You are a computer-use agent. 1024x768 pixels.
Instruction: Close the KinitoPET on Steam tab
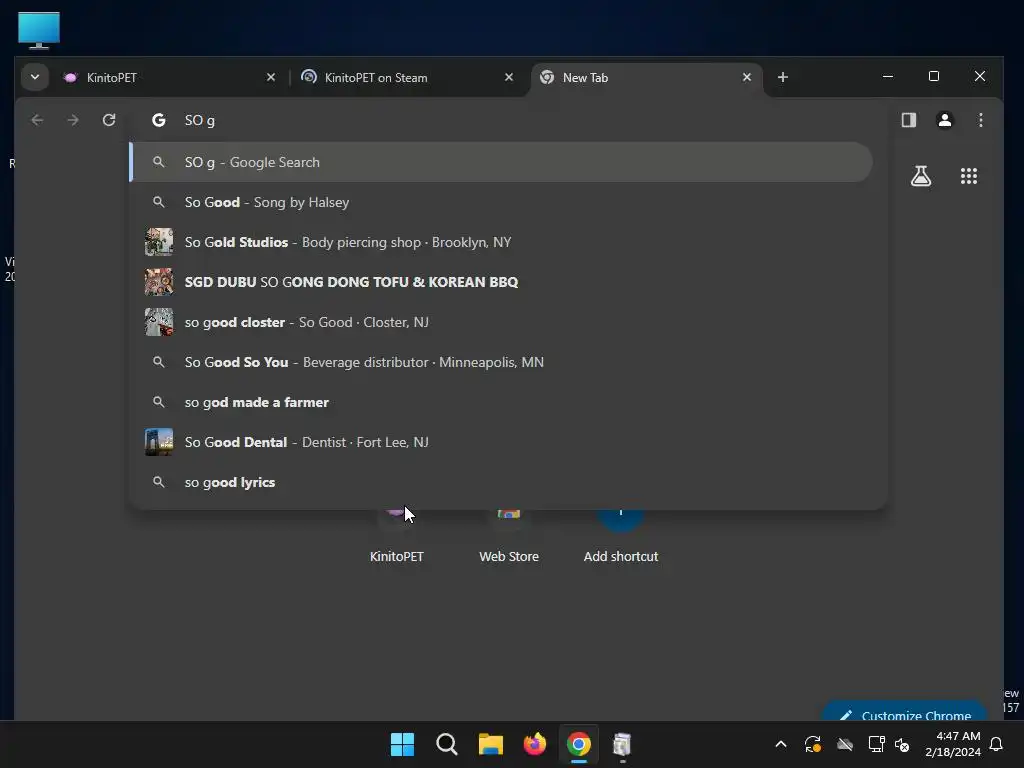(x=509, y=77)
